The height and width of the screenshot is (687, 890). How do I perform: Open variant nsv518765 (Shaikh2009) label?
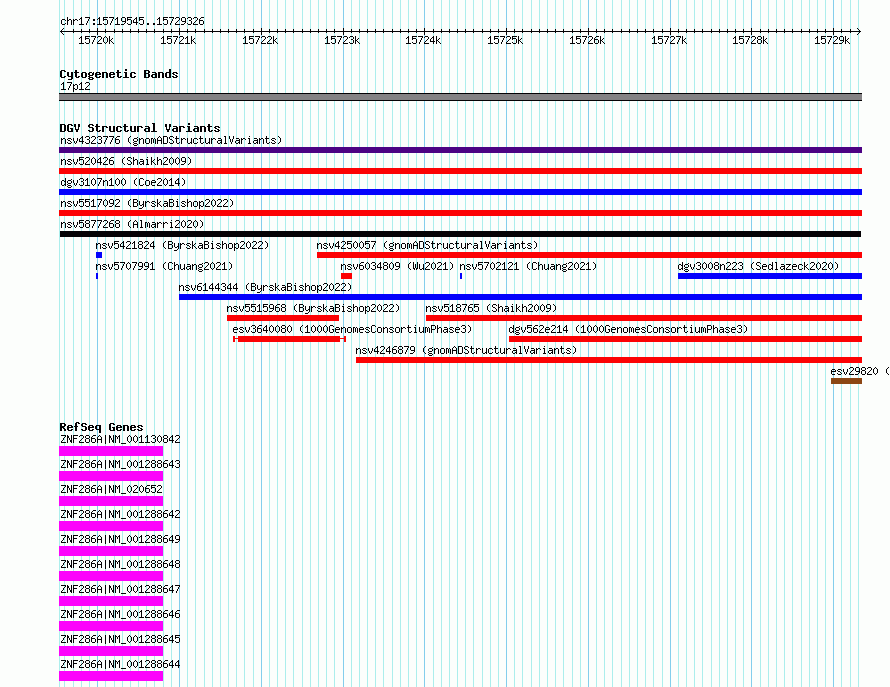[491, 308]
